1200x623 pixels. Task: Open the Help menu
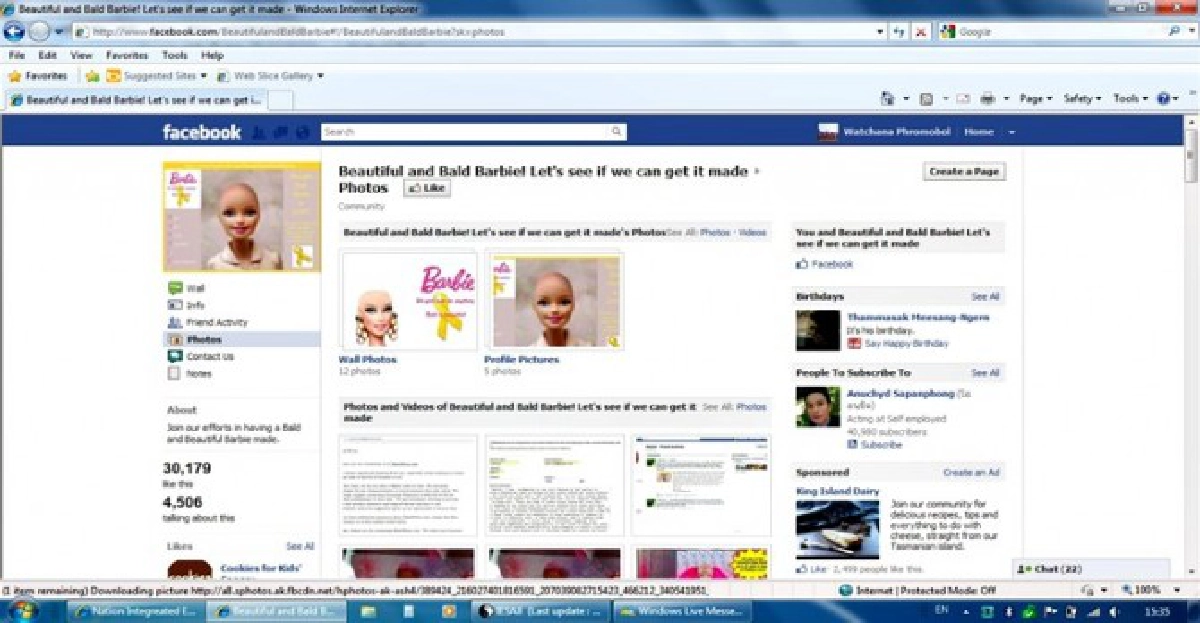pos(212,56)
